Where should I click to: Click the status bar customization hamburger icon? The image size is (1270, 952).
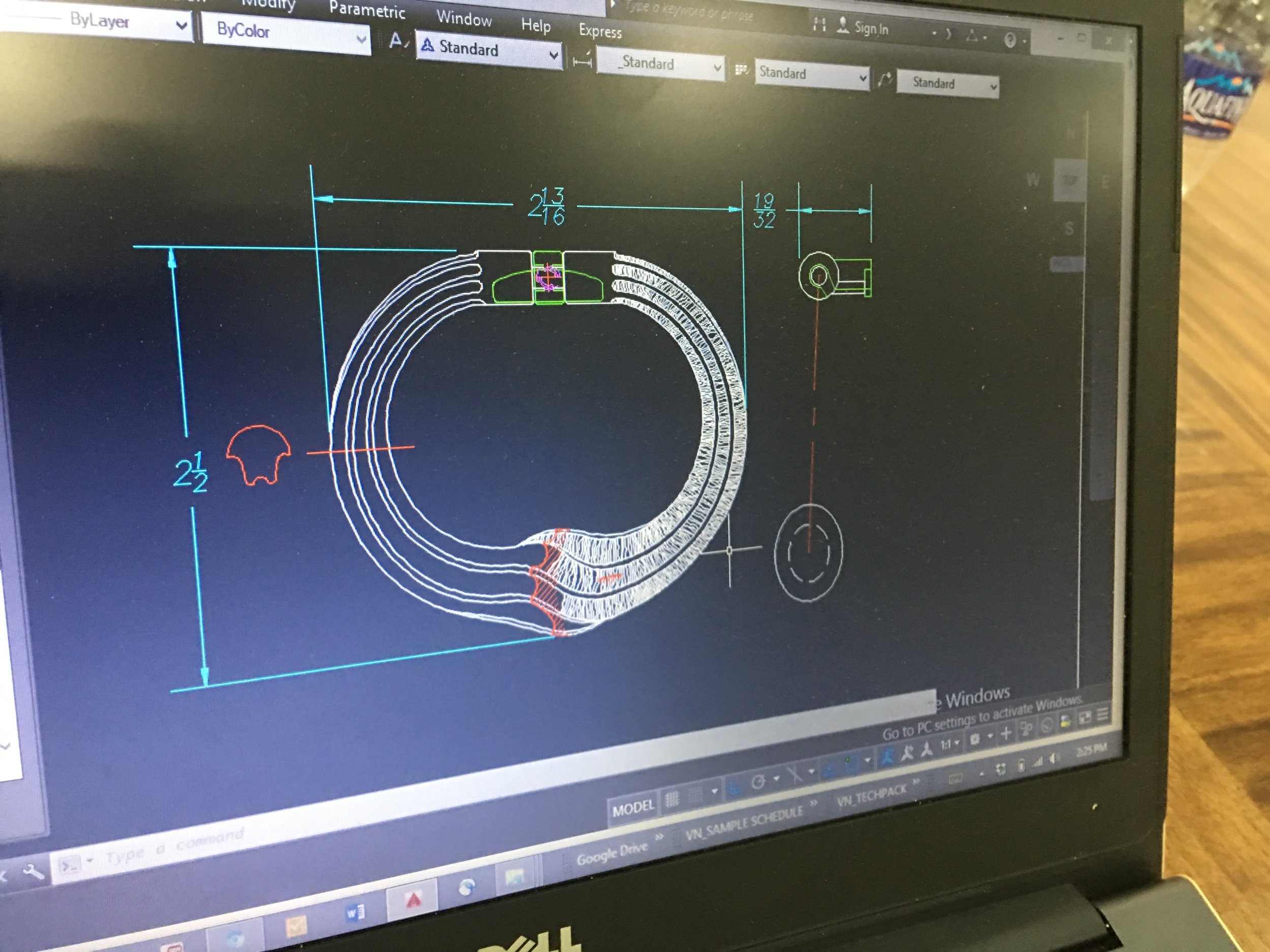[1102, 714]
